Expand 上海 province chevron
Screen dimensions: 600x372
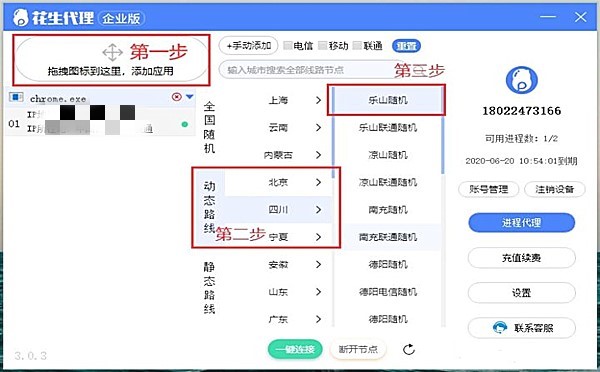pos(318,100)
